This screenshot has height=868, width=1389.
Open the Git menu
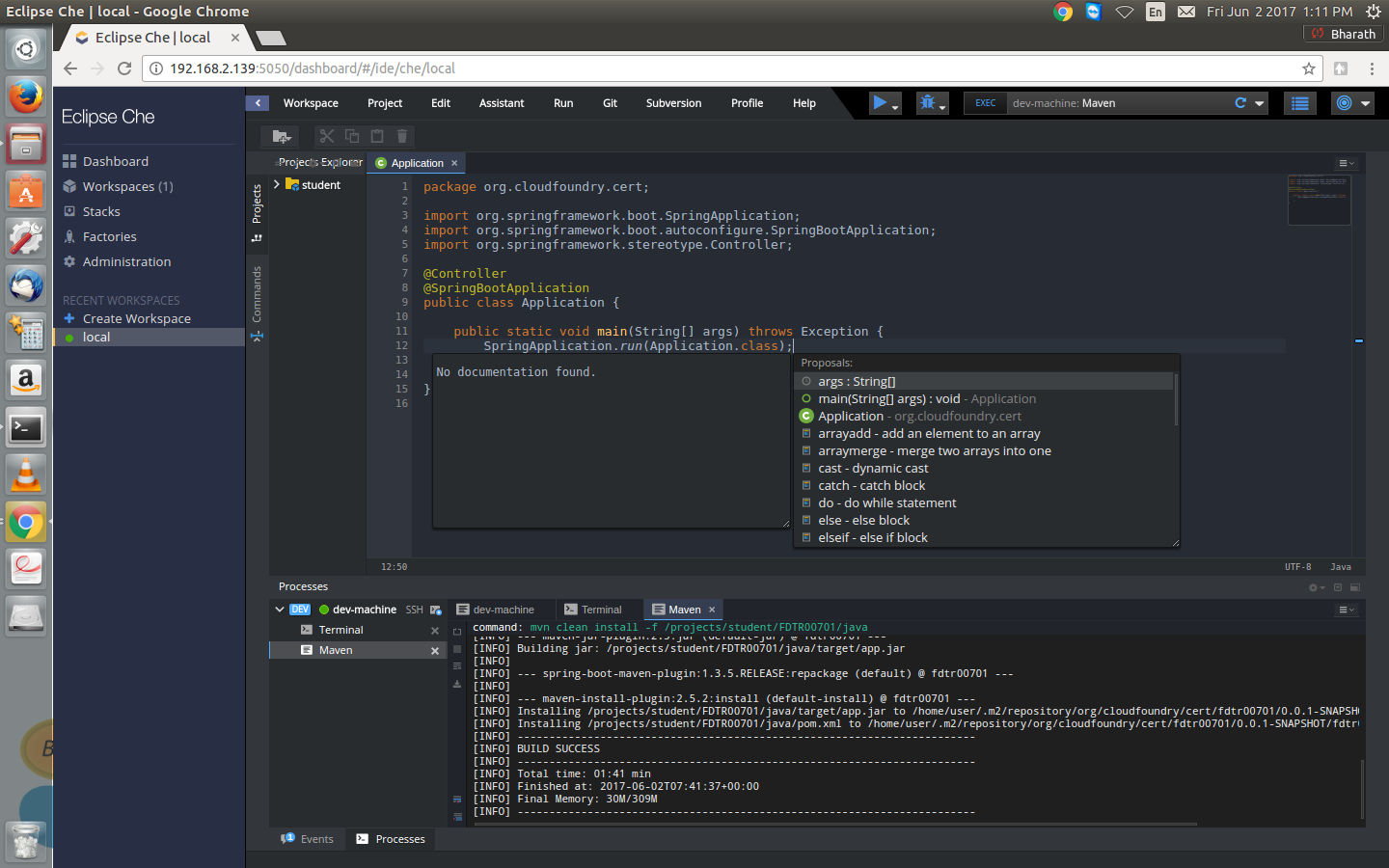[610, 103]
